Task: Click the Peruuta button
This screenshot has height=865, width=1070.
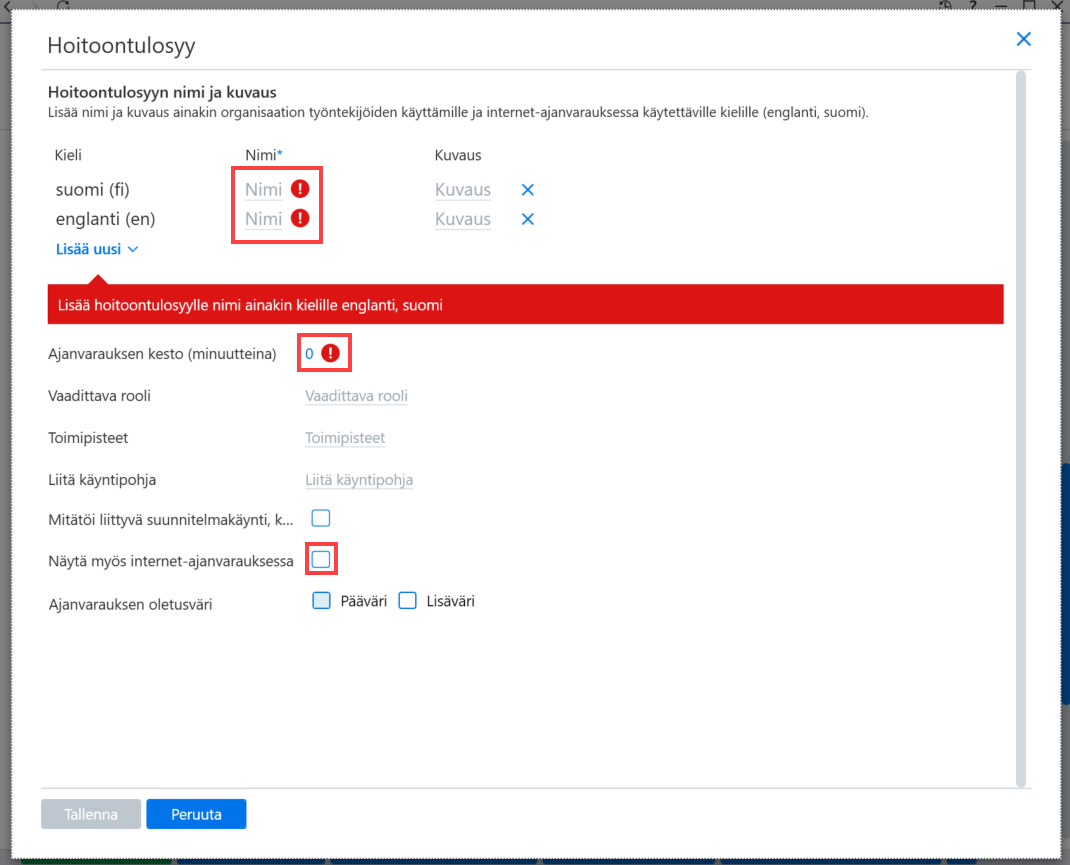Action: click(x=197, y=814)
